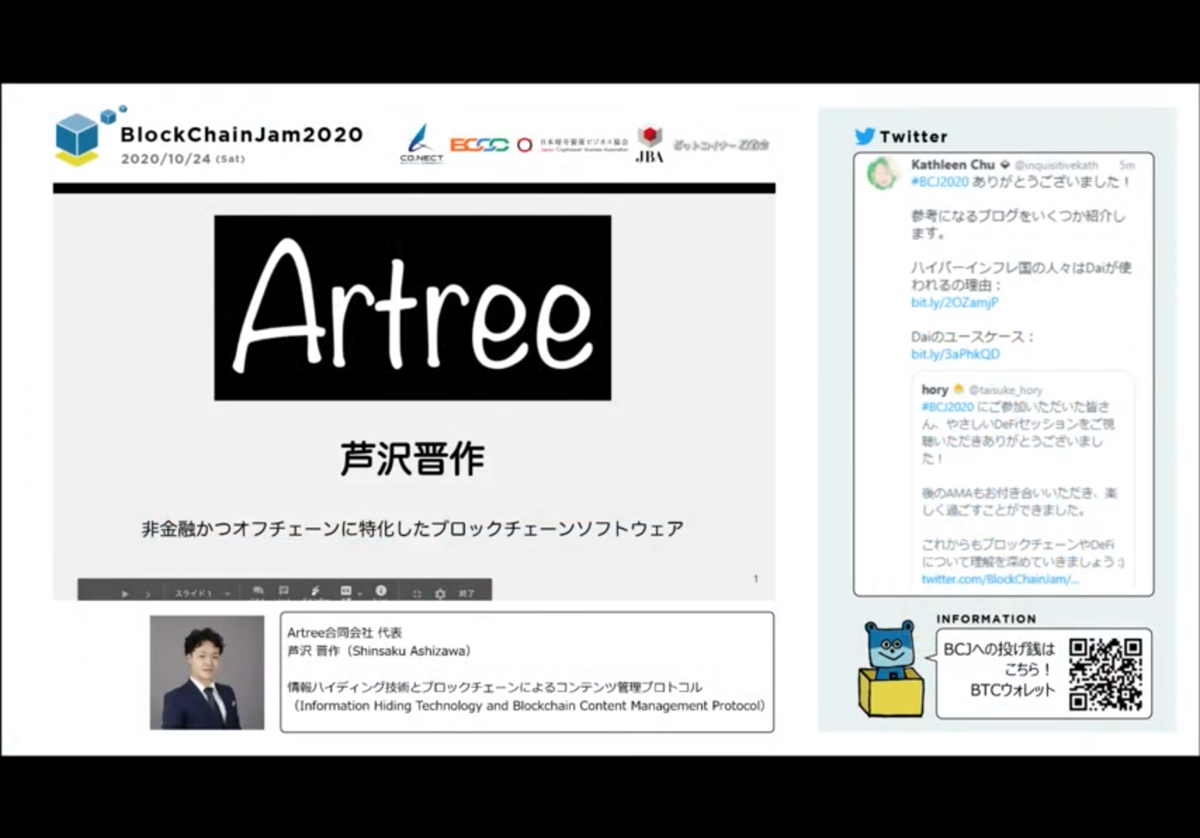The image size is (1200, 838).
Task: Click the 日本暗号資産ビジネス協会 logo
Action: click(573, 145)
